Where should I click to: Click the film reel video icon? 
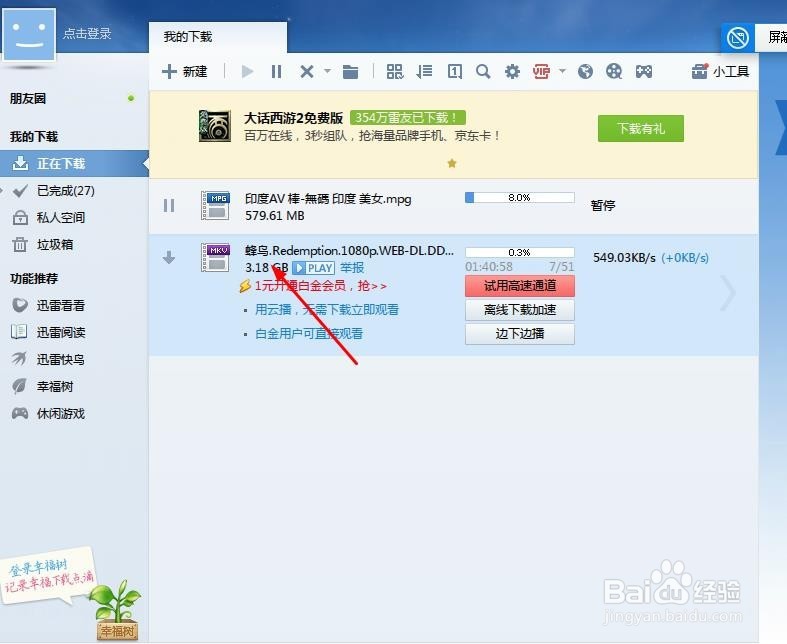(614, 71)
